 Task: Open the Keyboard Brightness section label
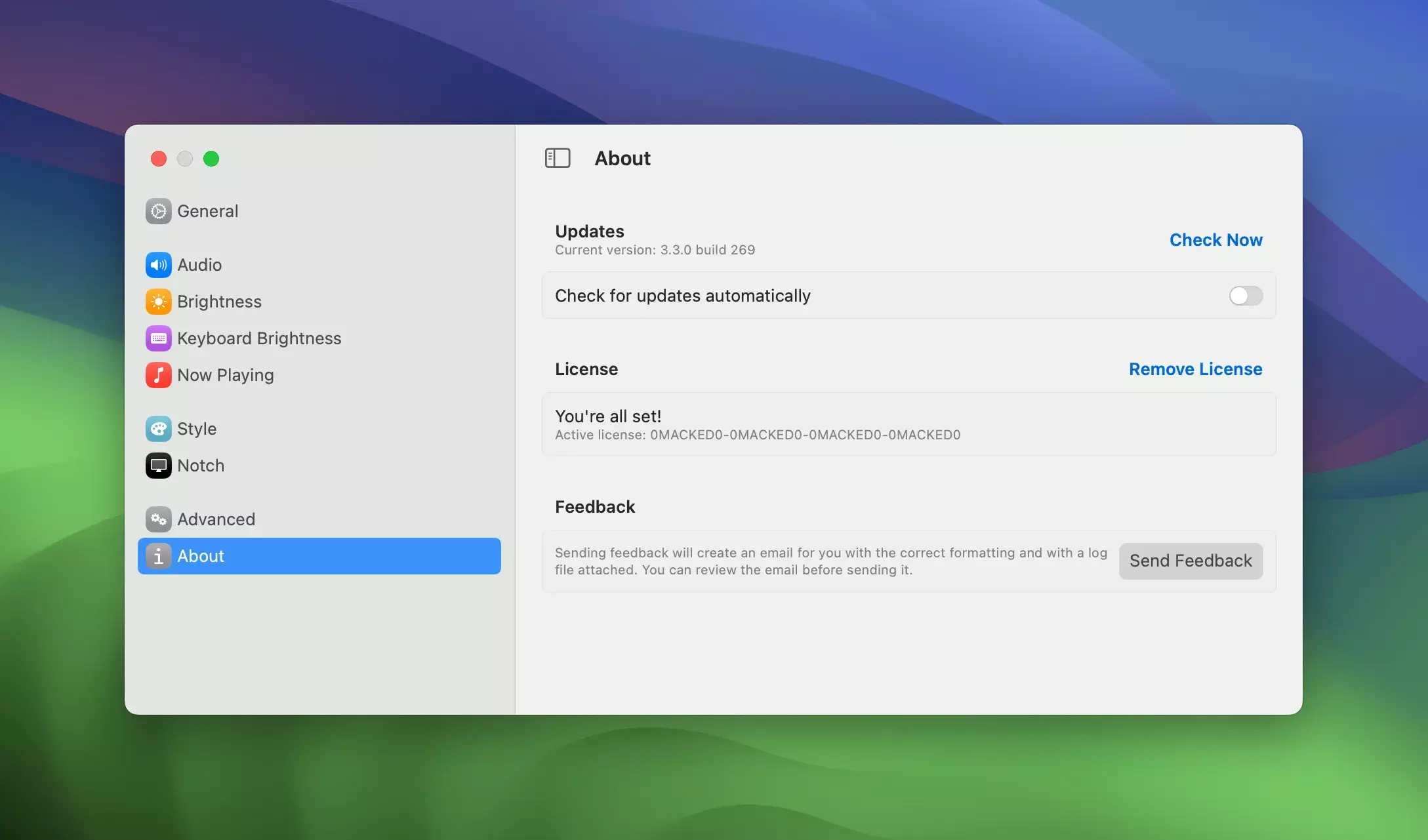click(x=259, y=338)
